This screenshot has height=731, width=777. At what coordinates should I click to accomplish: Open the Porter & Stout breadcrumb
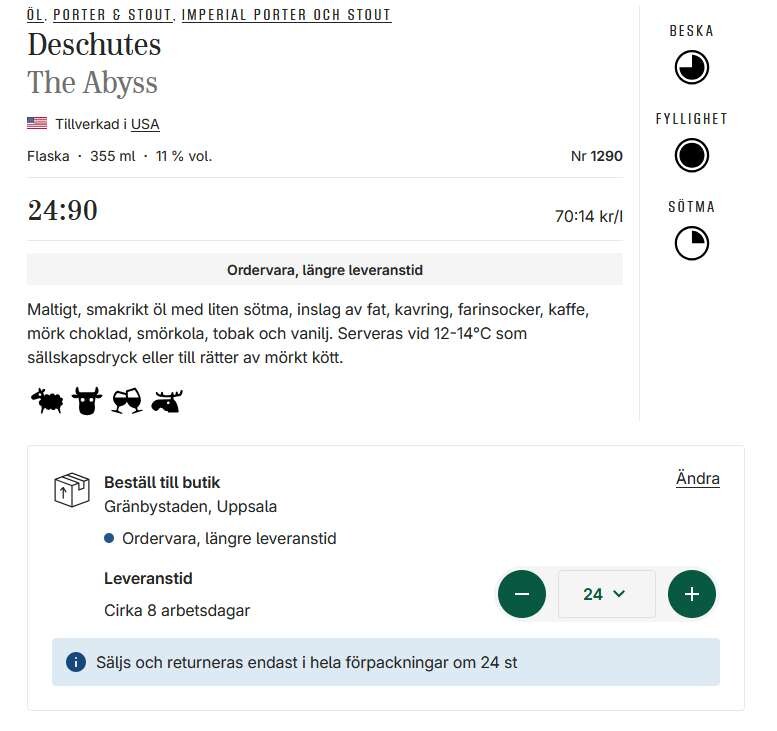[113, 15]
